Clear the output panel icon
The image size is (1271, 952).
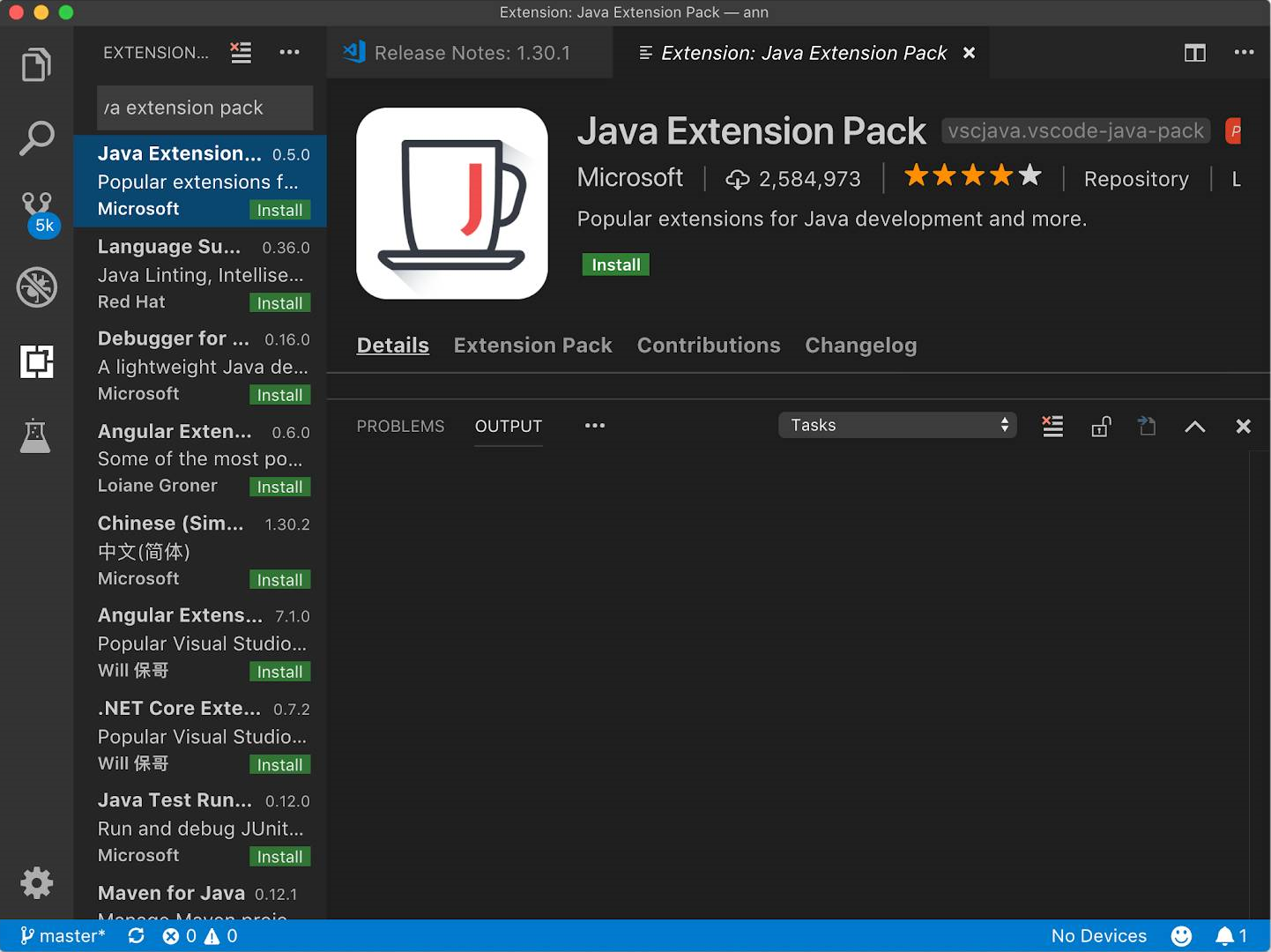tap(1052, 427)
